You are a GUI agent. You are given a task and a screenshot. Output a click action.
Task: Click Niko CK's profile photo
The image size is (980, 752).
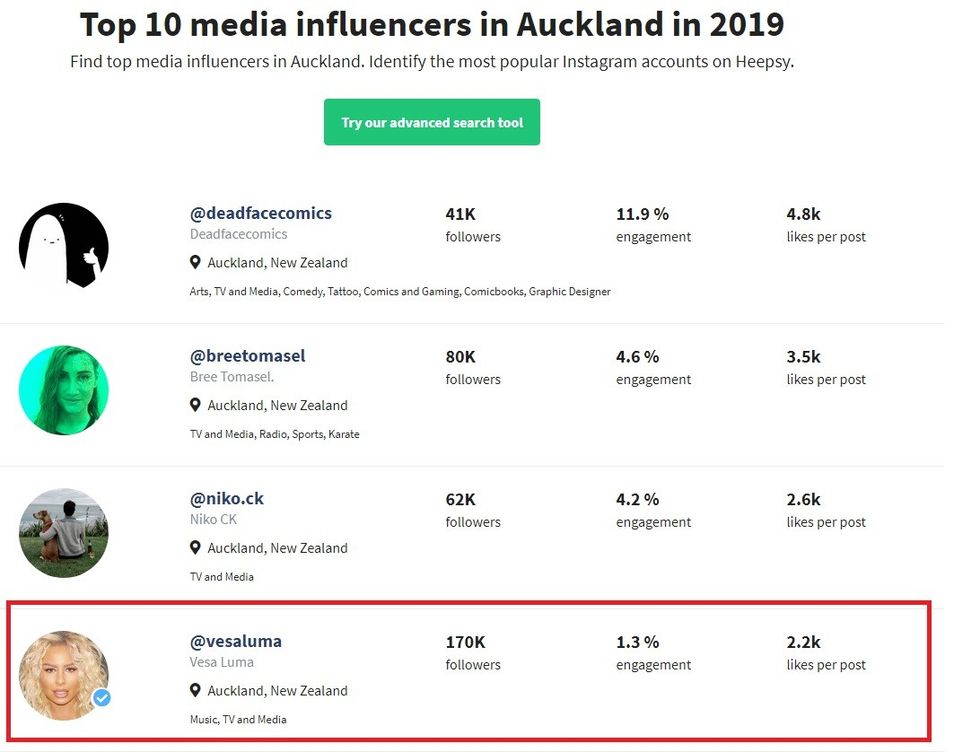pos(64,532)
